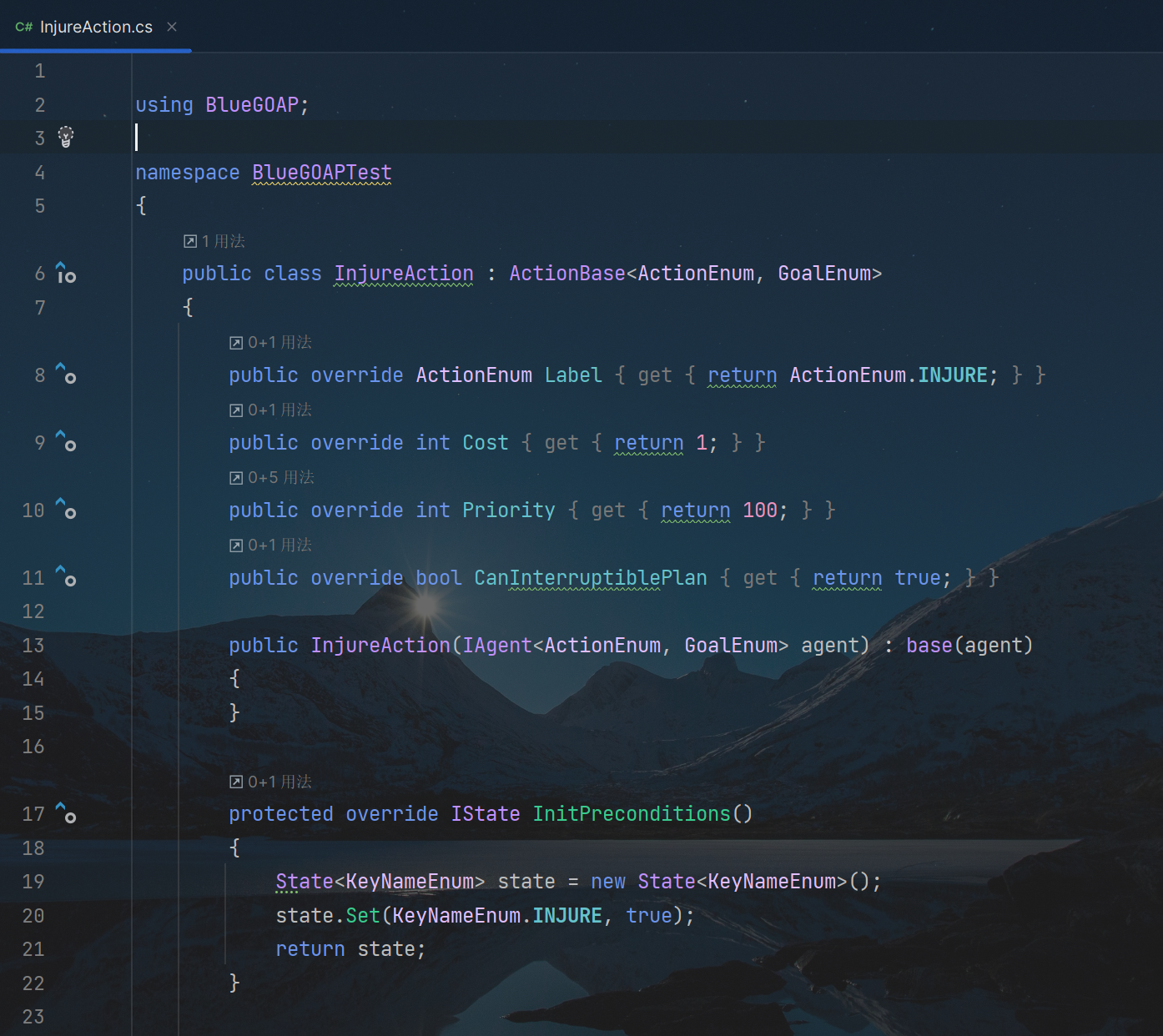Image resolution: width=1163 pixels, height=1036 pixels.
Task: Show the '0+5 用法' usages above the Priority property
Action: click(x=272, y=477)
